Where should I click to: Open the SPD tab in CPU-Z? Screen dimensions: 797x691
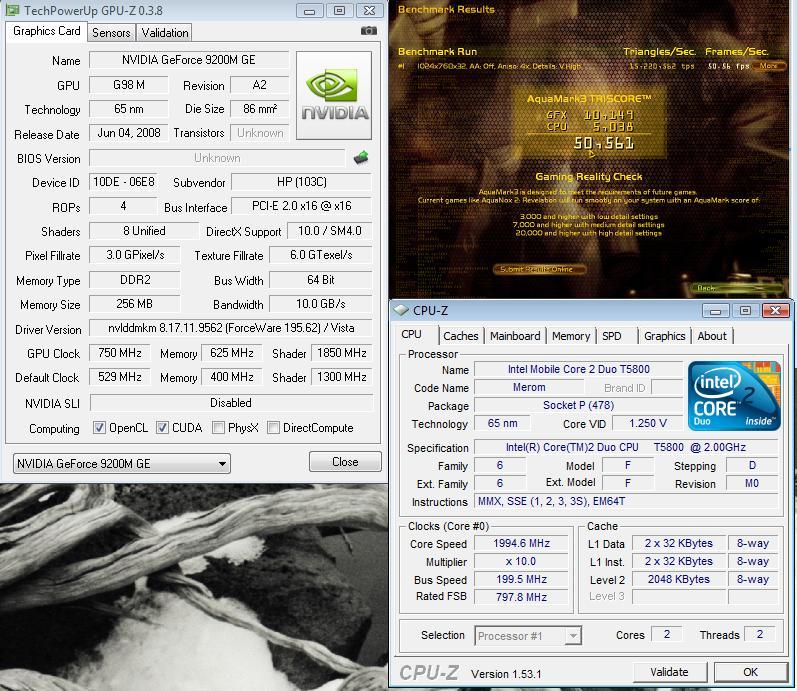[x=611, y=336]
